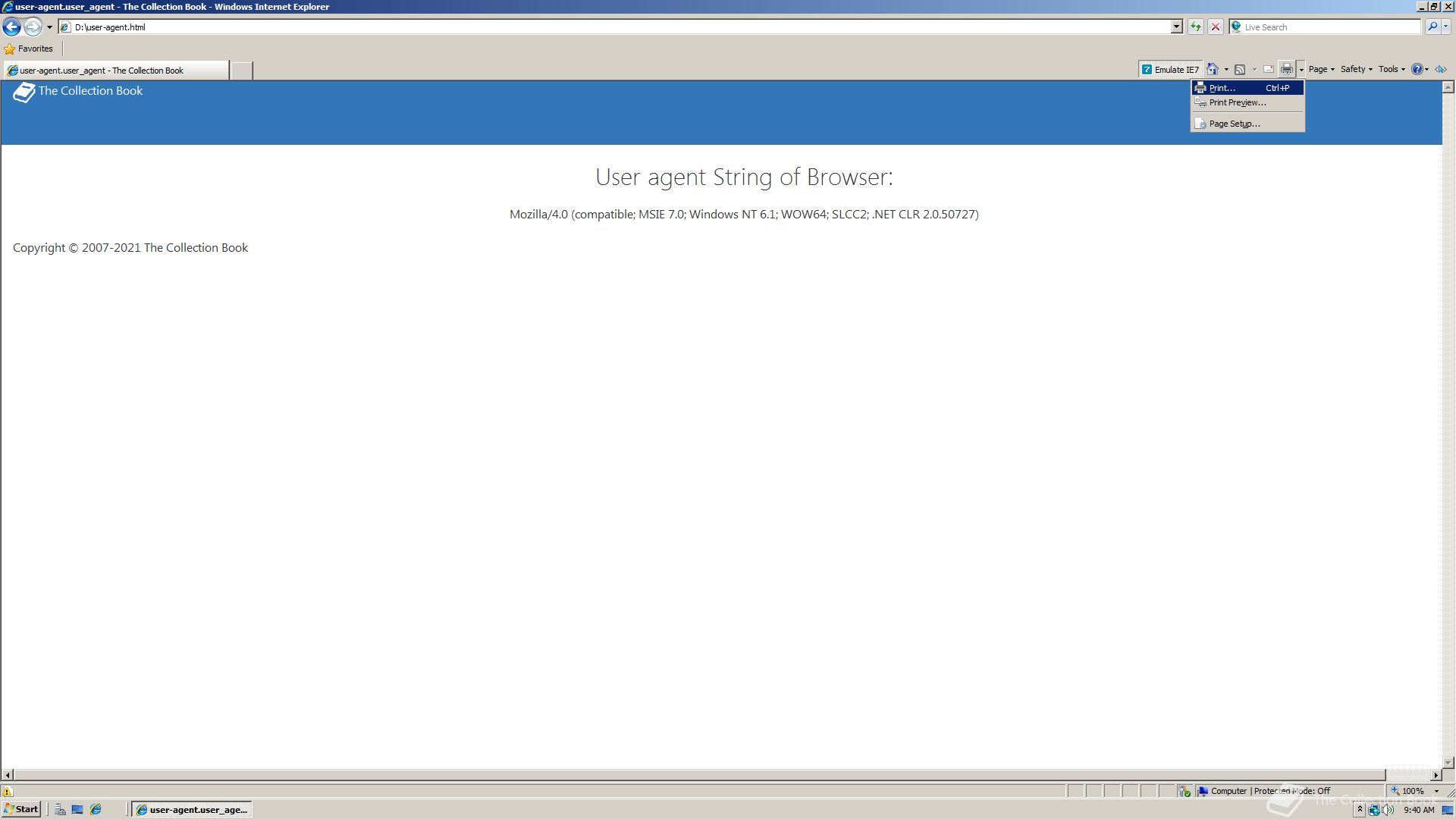Screen dimensions: 1456x819
Task: Expand the Home button dropdown arrow
Action: tap(1226, 70)
